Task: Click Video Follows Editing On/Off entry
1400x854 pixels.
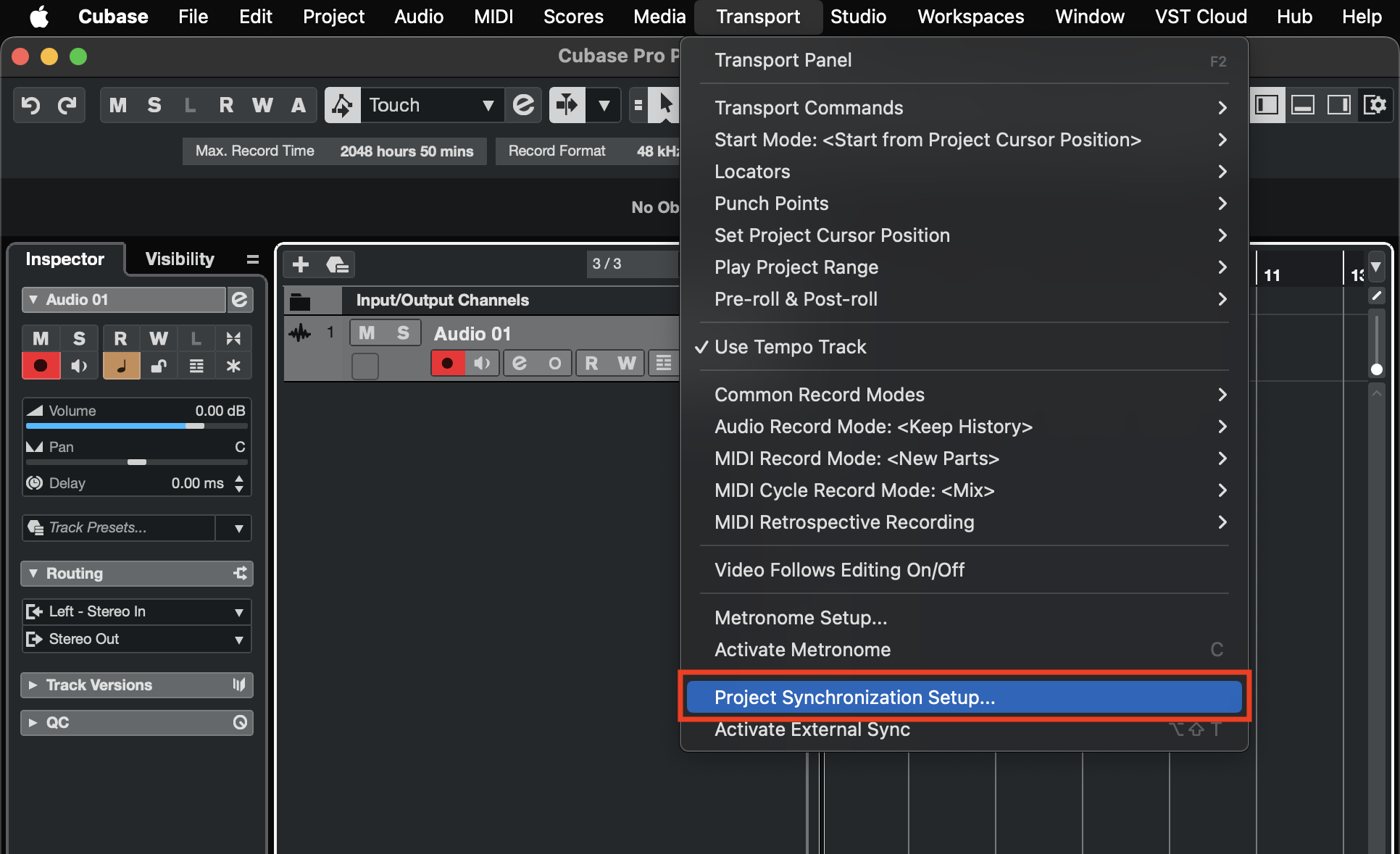Action: 964,570
